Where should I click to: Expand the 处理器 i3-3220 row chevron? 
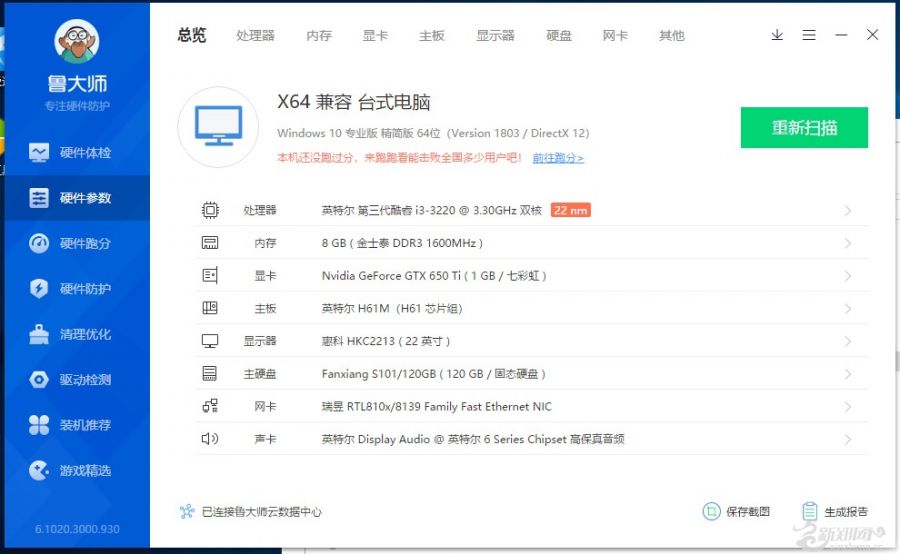click(x=848, y=211)
